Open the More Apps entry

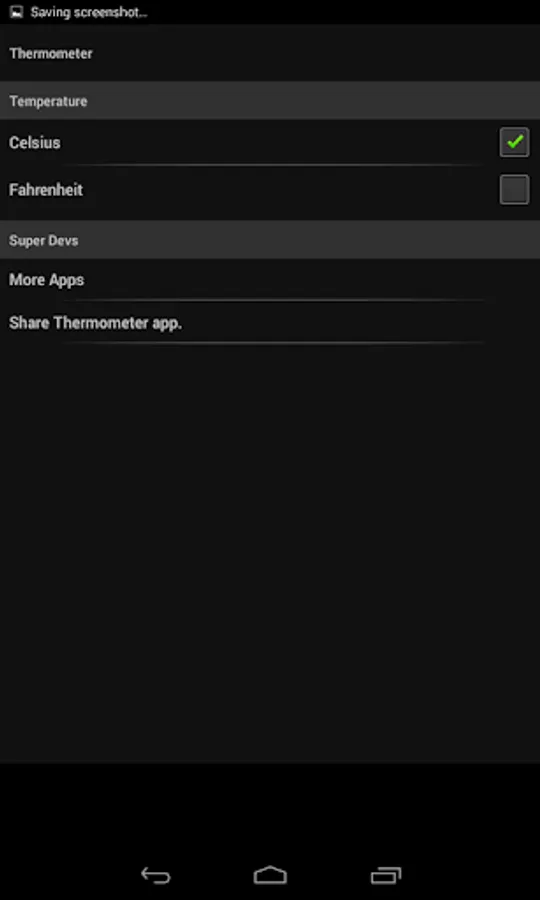46,280
